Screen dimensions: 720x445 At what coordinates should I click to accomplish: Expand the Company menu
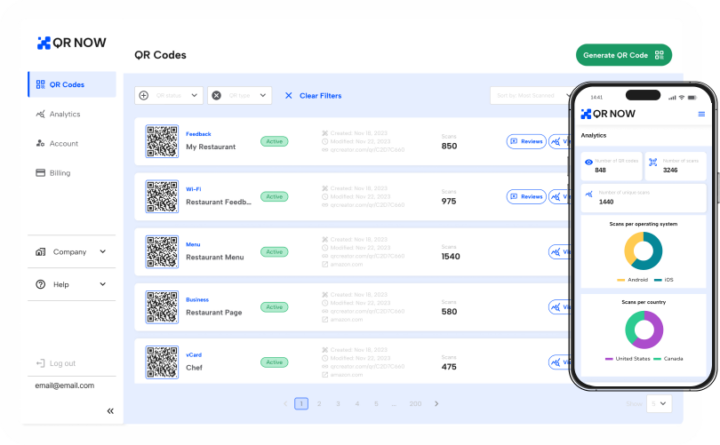coord(71,252)
